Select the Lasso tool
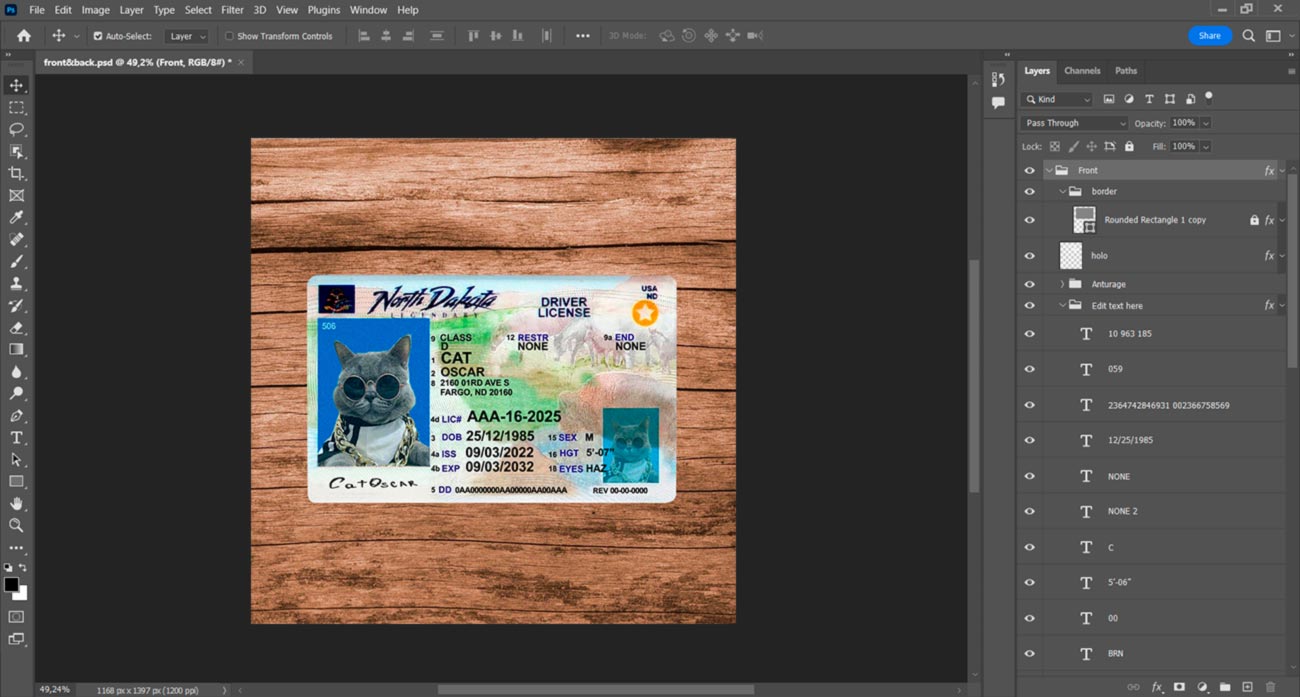The width and height of the screenshot is (1300, 697). pos(16,130)
